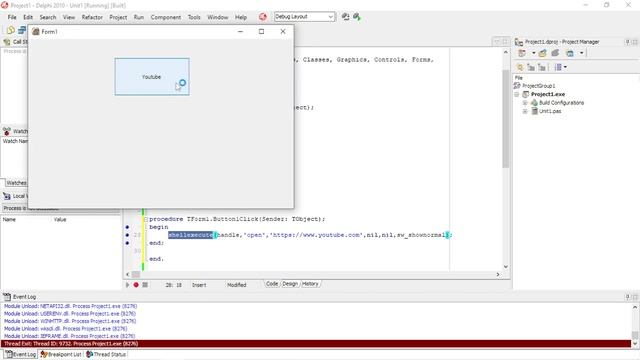The image size is (640, 360).
Task: Click the Project Manager activate project icon
Action: 522,53
